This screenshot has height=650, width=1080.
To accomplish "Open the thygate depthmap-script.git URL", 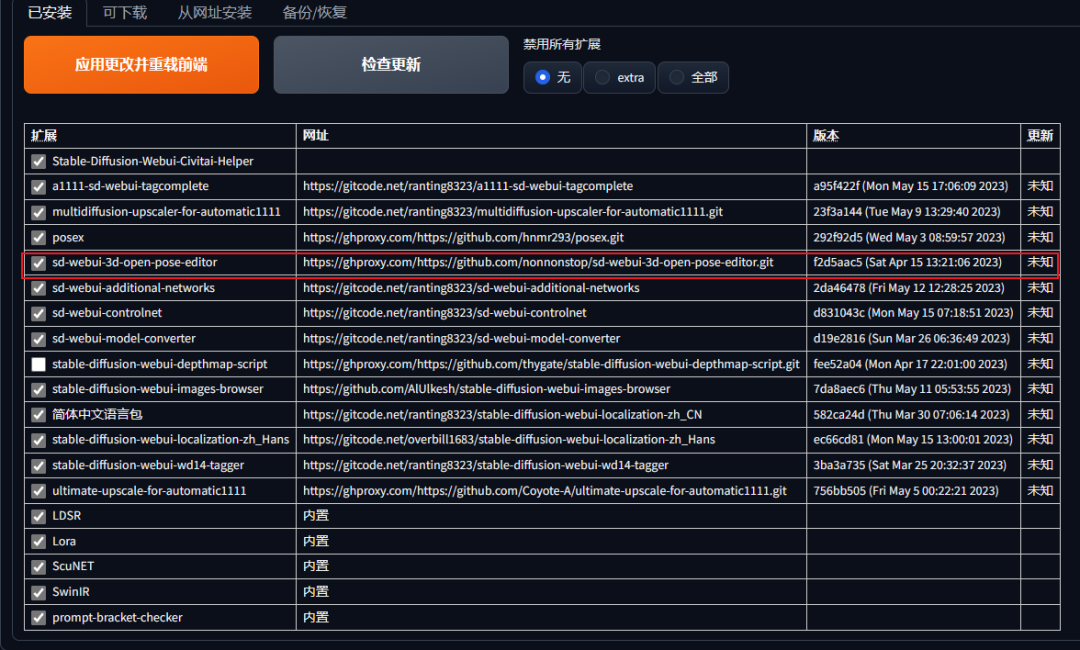I will click(x=551, y=364).
